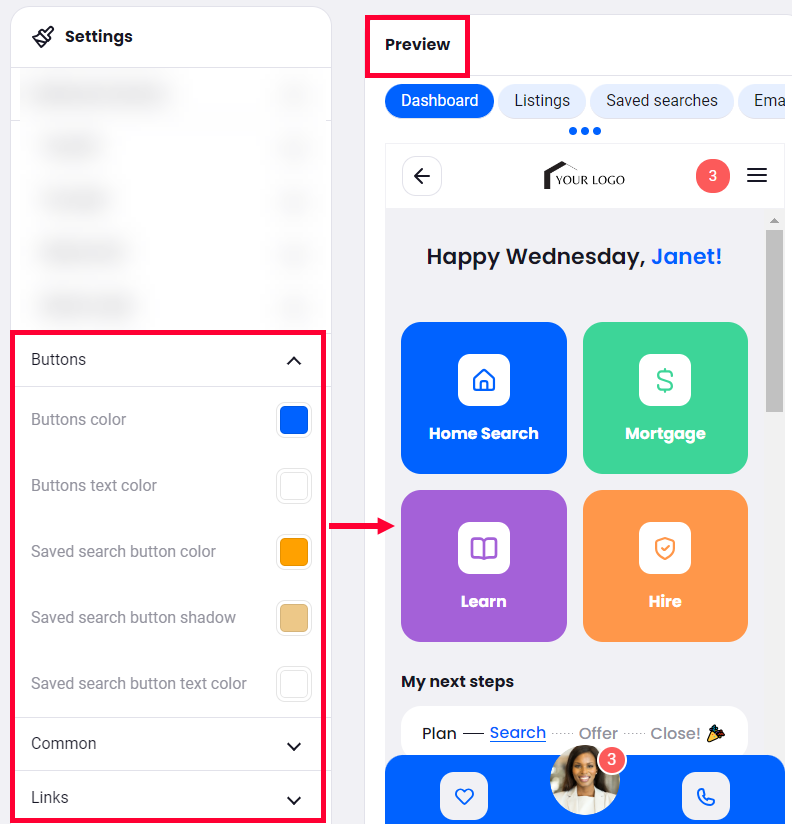Collapse the Buttons section

click(294, 360)
